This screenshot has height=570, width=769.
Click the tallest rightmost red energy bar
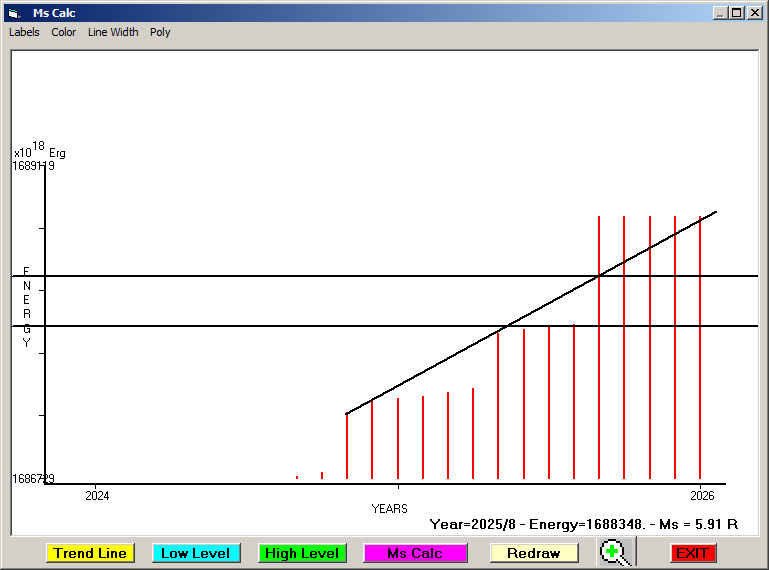[700, 350]
